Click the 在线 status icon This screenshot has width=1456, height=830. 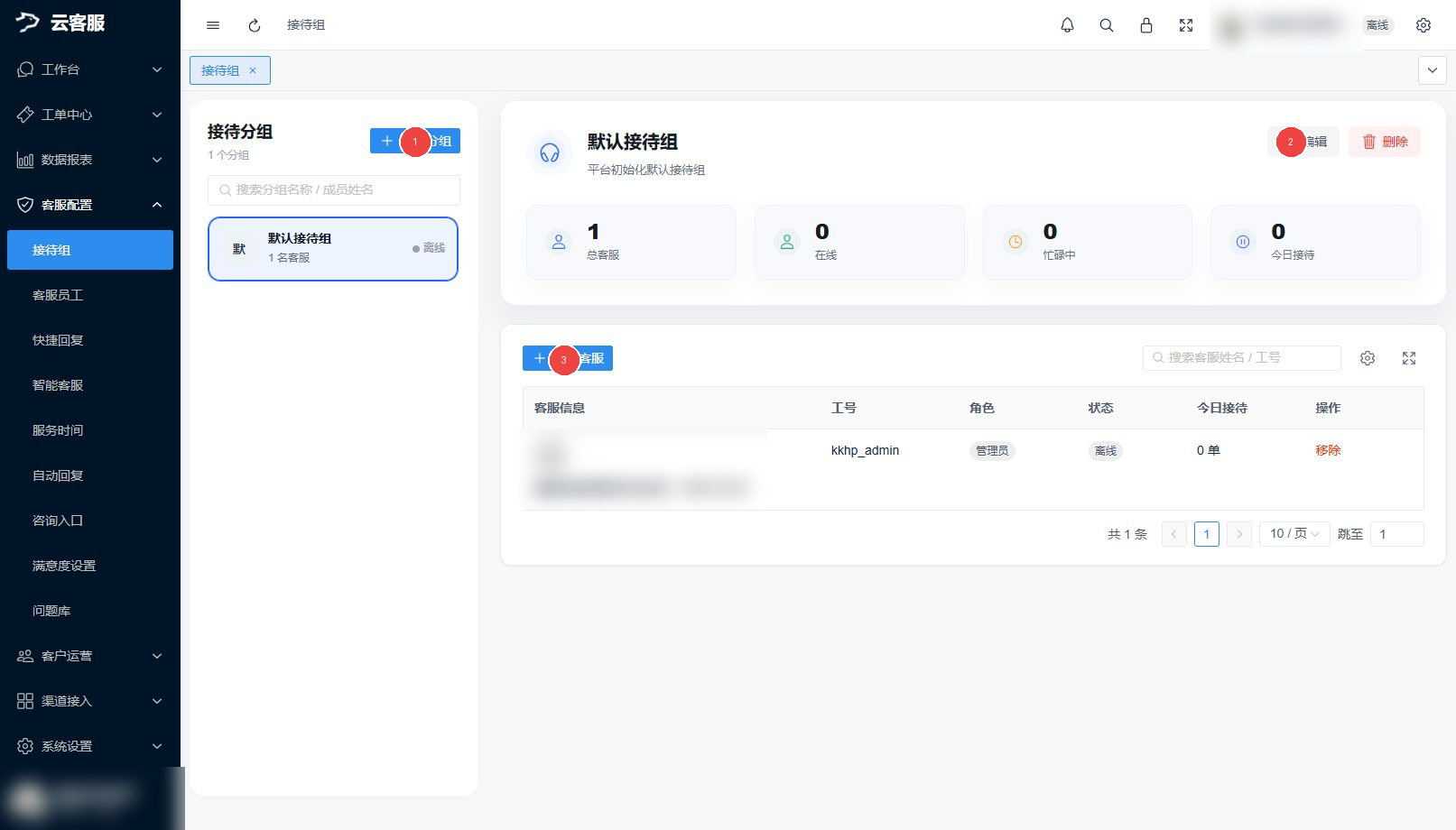[787, 242]
